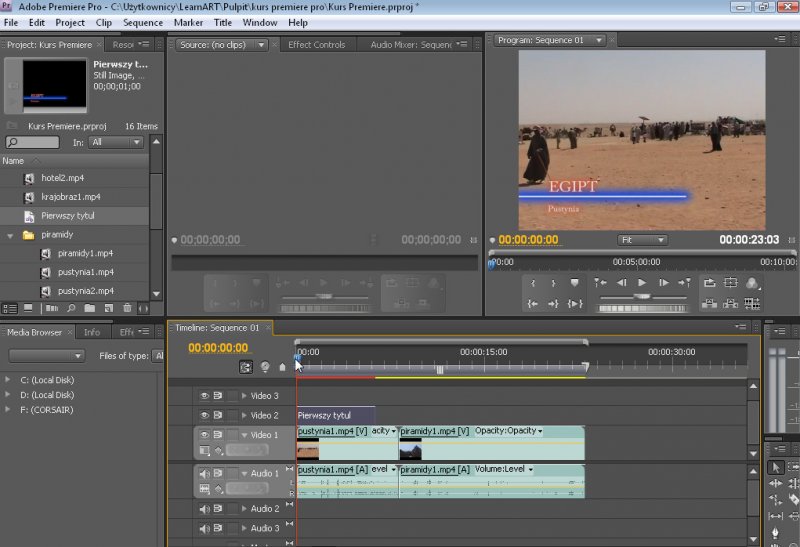Collapse the Video 1 track

pos(244,435)
